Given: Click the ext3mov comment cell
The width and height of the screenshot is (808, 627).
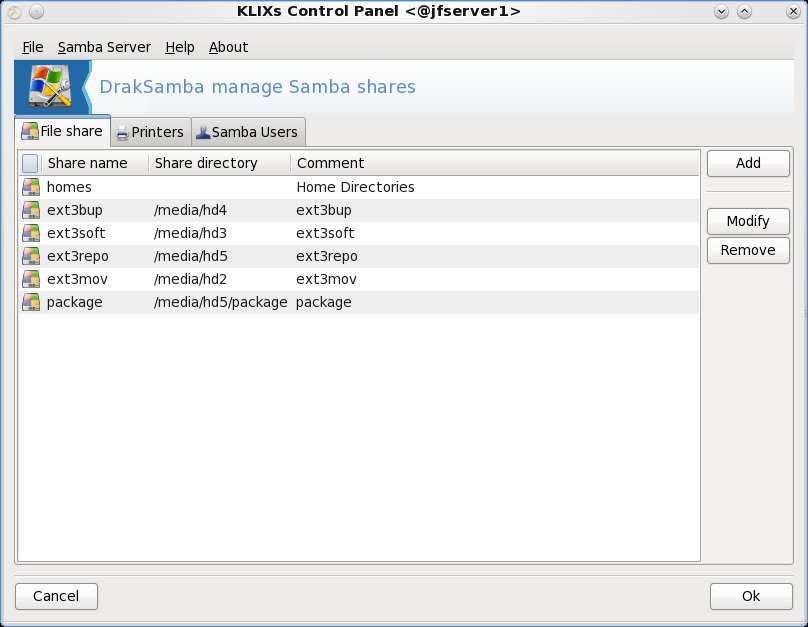Looking at the screenshot, I should pos(326,279).
